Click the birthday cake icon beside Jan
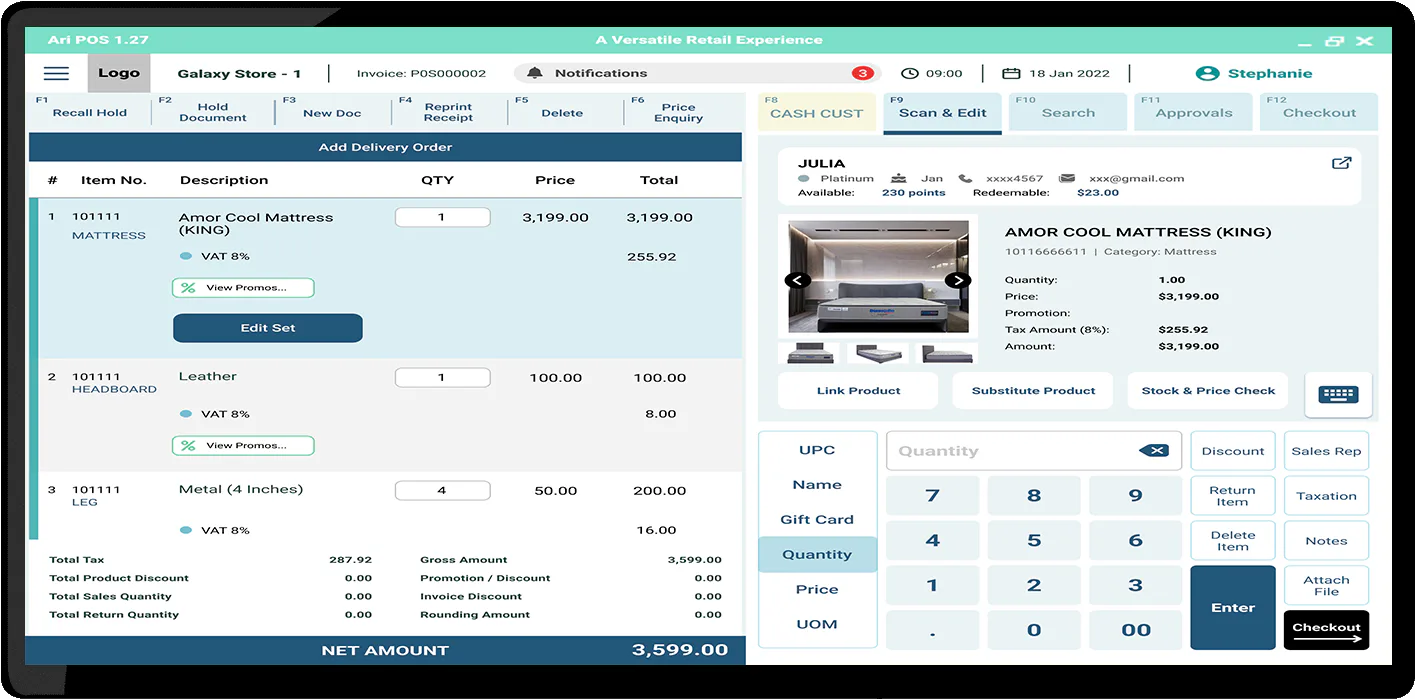 [x=899, y=178]
